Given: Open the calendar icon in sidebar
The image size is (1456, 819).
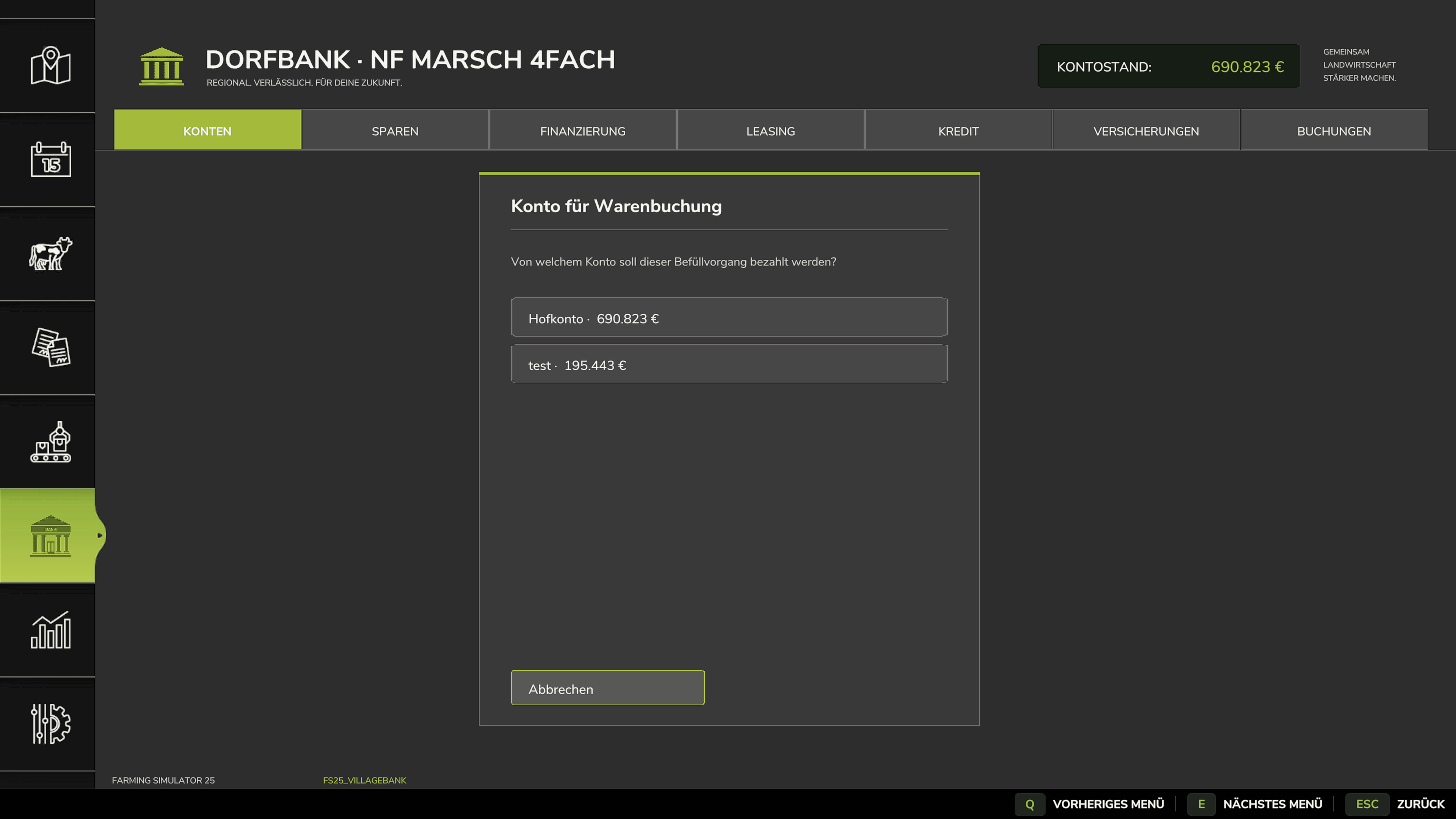Looking at the screenshot, I should tap(50, 159).
